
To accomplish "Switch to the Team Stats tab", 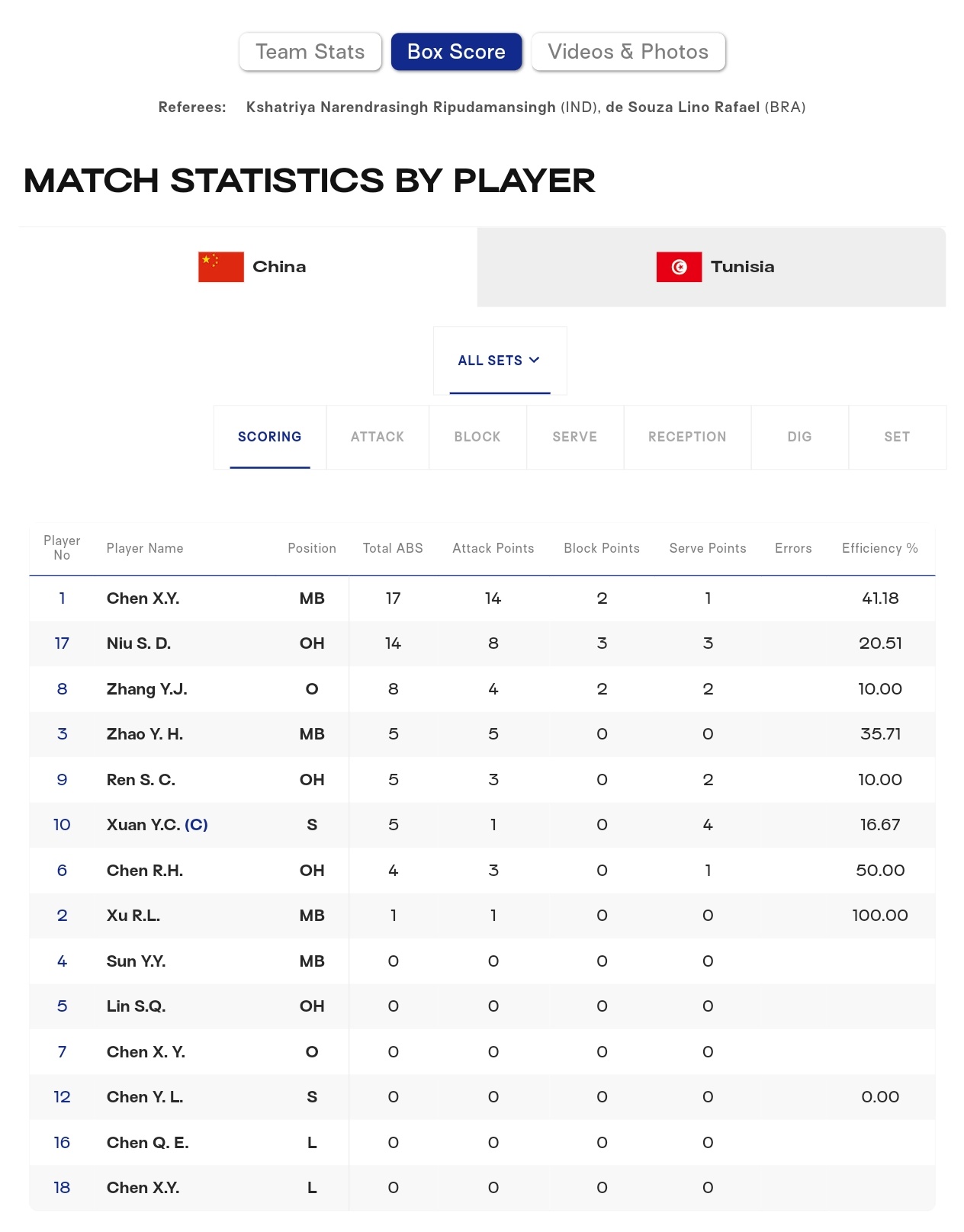I will pyautogui.click(x=310, y=52).
